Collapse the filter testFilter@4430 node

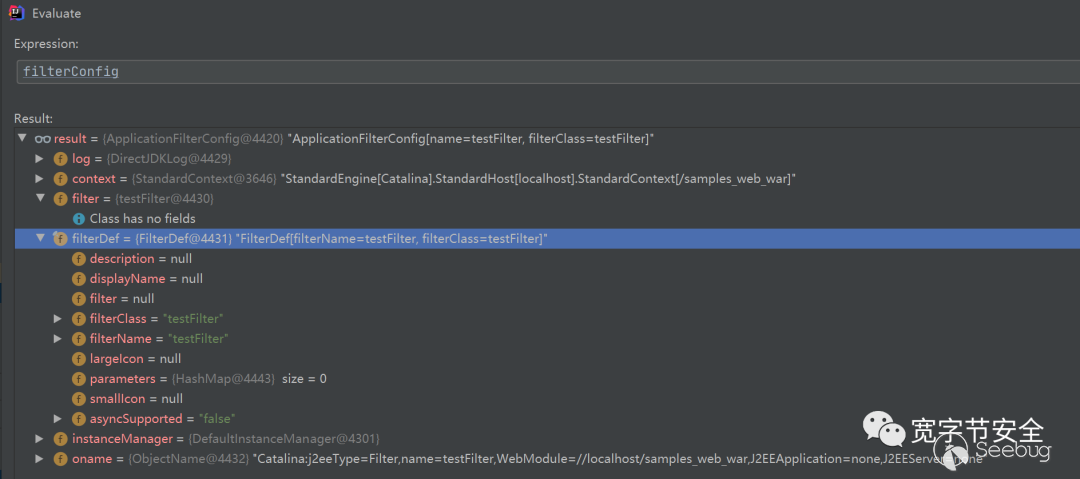(41, 198)
